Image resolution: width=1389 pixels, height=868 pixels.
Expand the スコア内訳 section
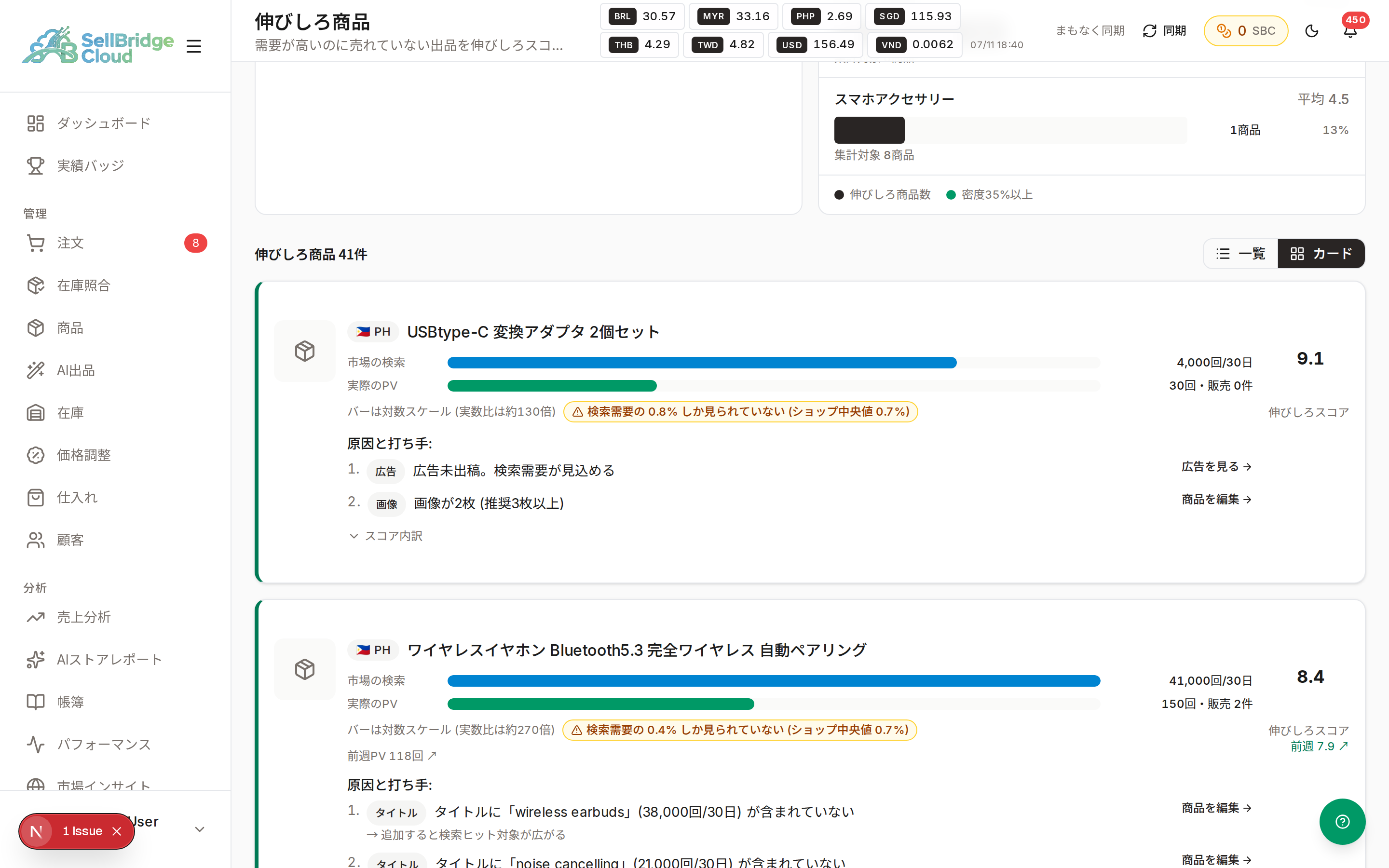[x=386, y=536]
